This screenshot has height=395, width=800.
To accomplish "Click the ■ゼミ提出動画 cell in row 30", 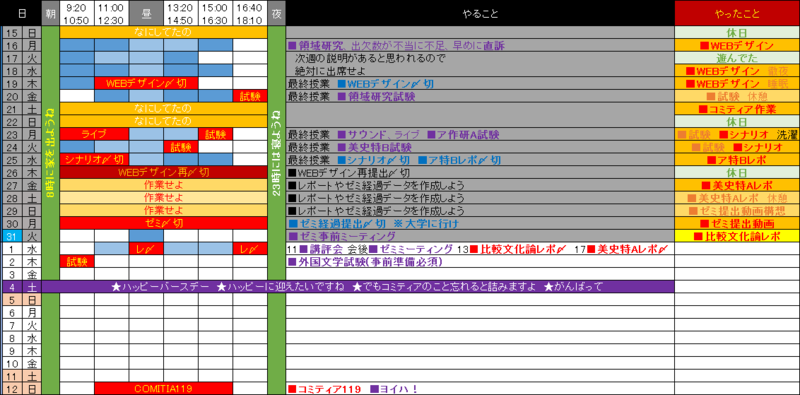I will pyautogui.click(x=737, y=223).
